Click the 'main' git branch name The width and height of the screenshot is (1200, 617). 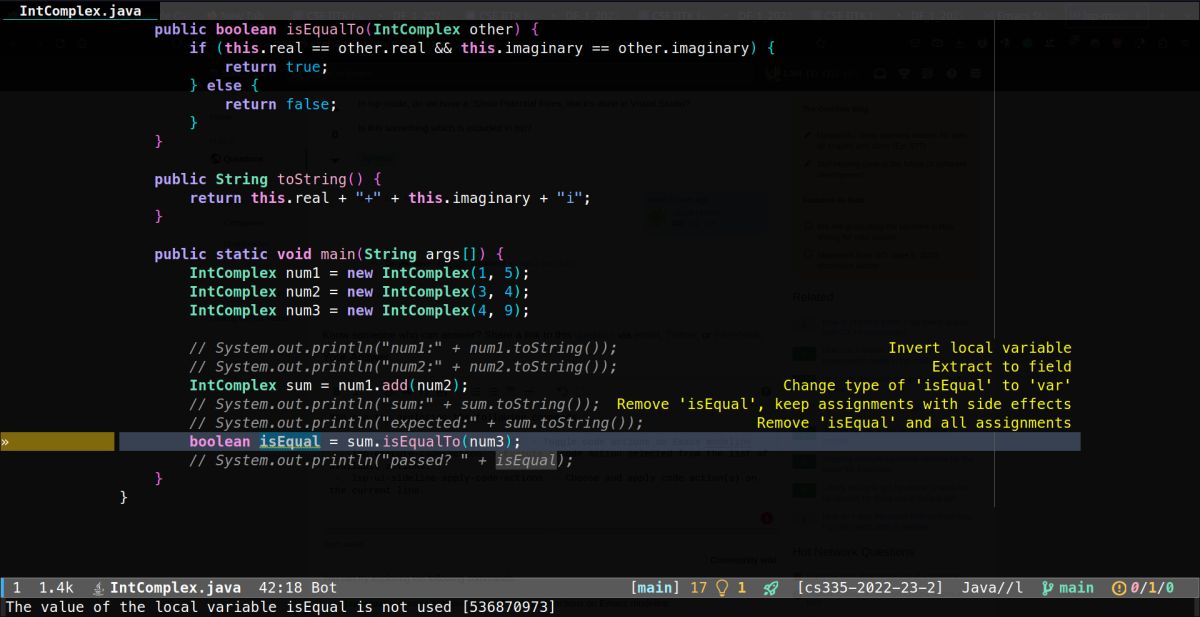[1076, 588]
